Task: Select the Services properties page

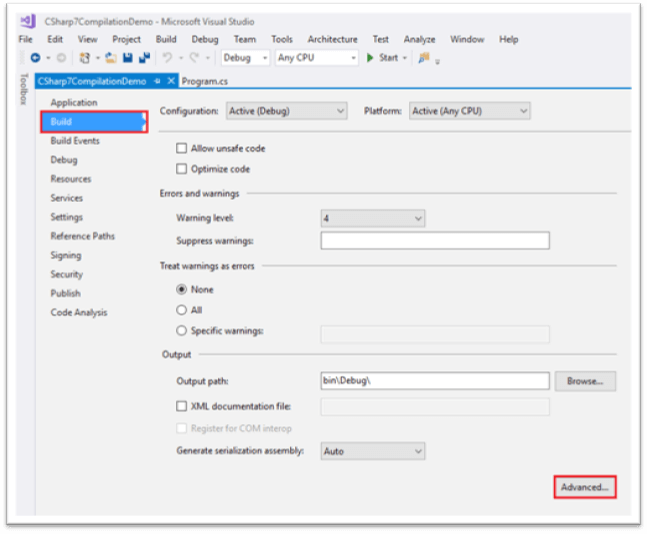Action: 66,198
